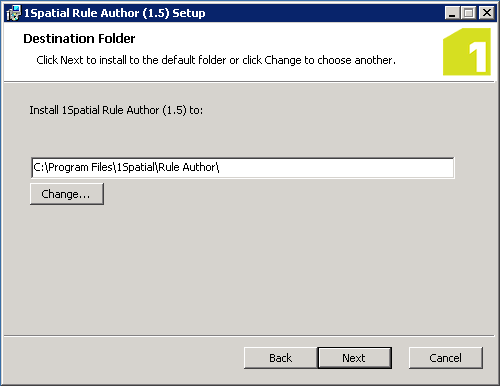Viewport: 500px width, 386px height.
Task: Close the Setup window with the X
Action: 487,13
